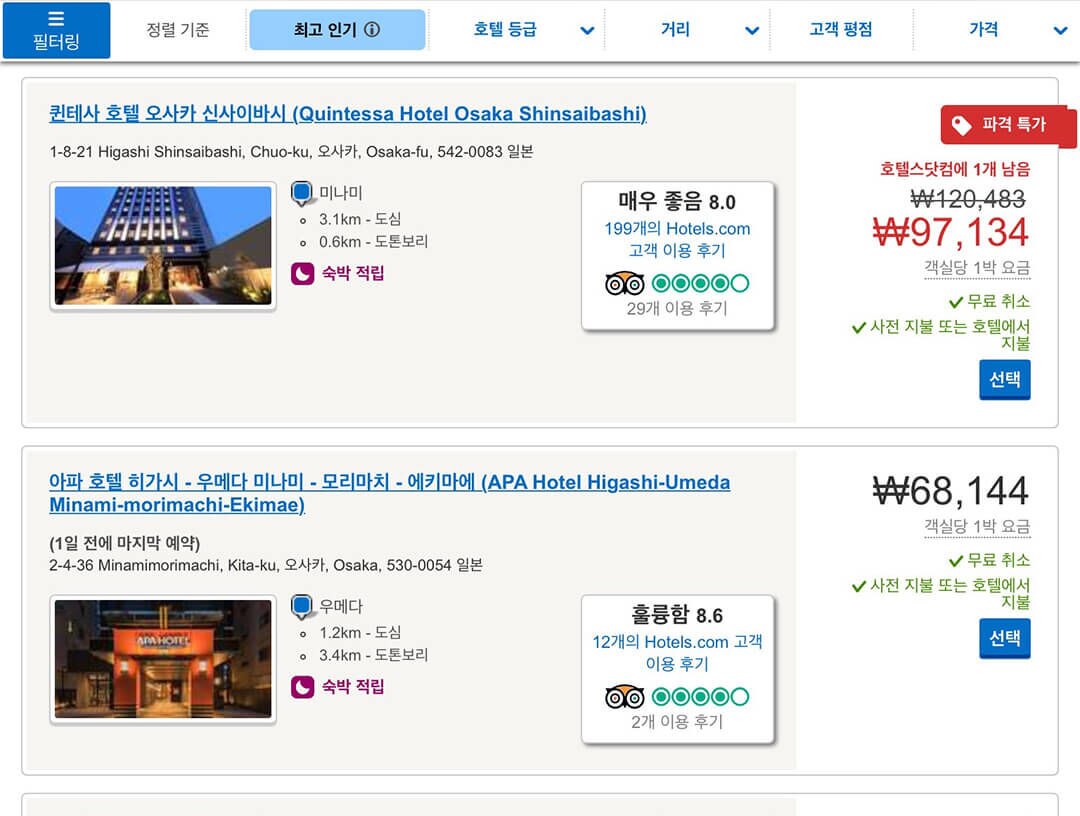Click the 1-8-21 Higashi Shinsaibashi address

(x=291, y=151)
